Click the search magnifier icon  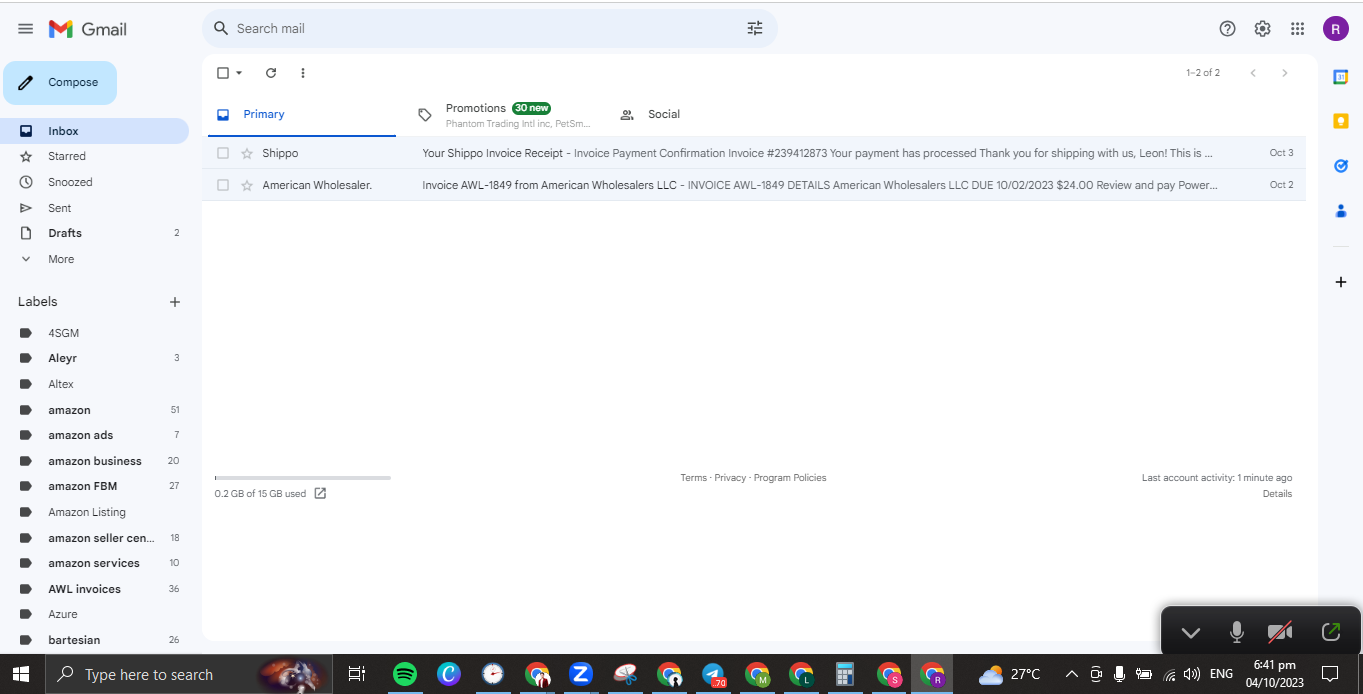221,28
